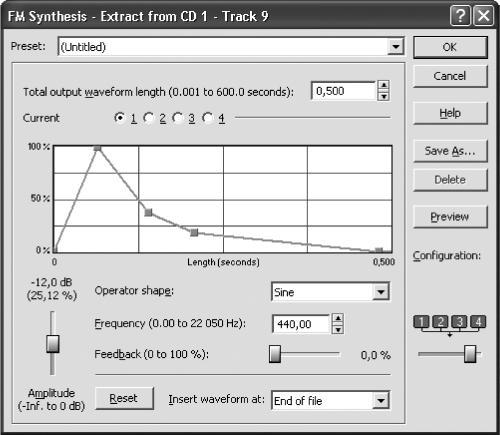Click the envelope peak point at 100%

97,148
